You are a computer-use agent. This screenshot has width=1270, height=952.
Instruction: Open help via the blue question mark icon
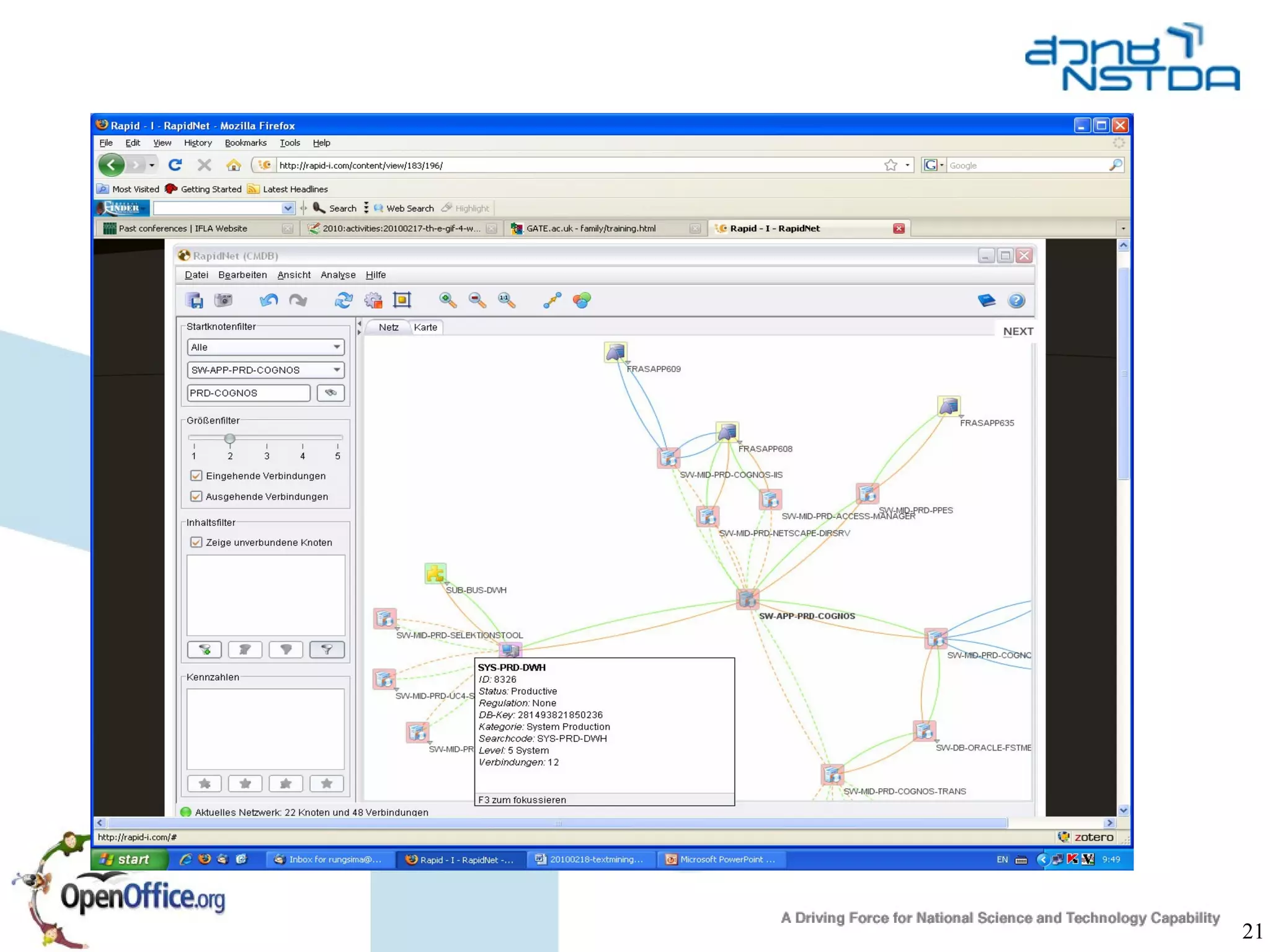pos(1016,301)
